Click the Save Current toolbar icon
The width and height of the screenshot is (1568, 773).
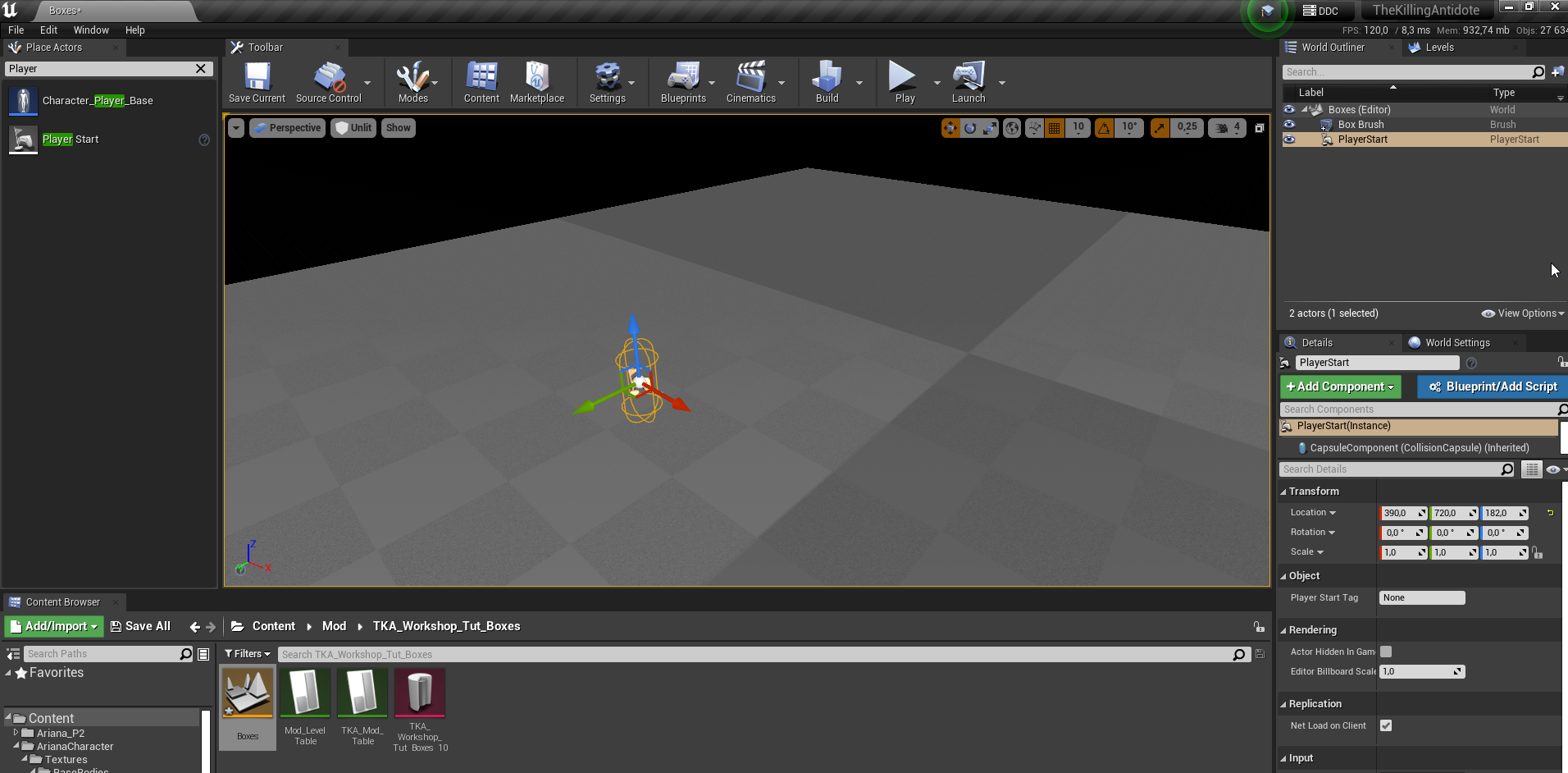point(257,82)
